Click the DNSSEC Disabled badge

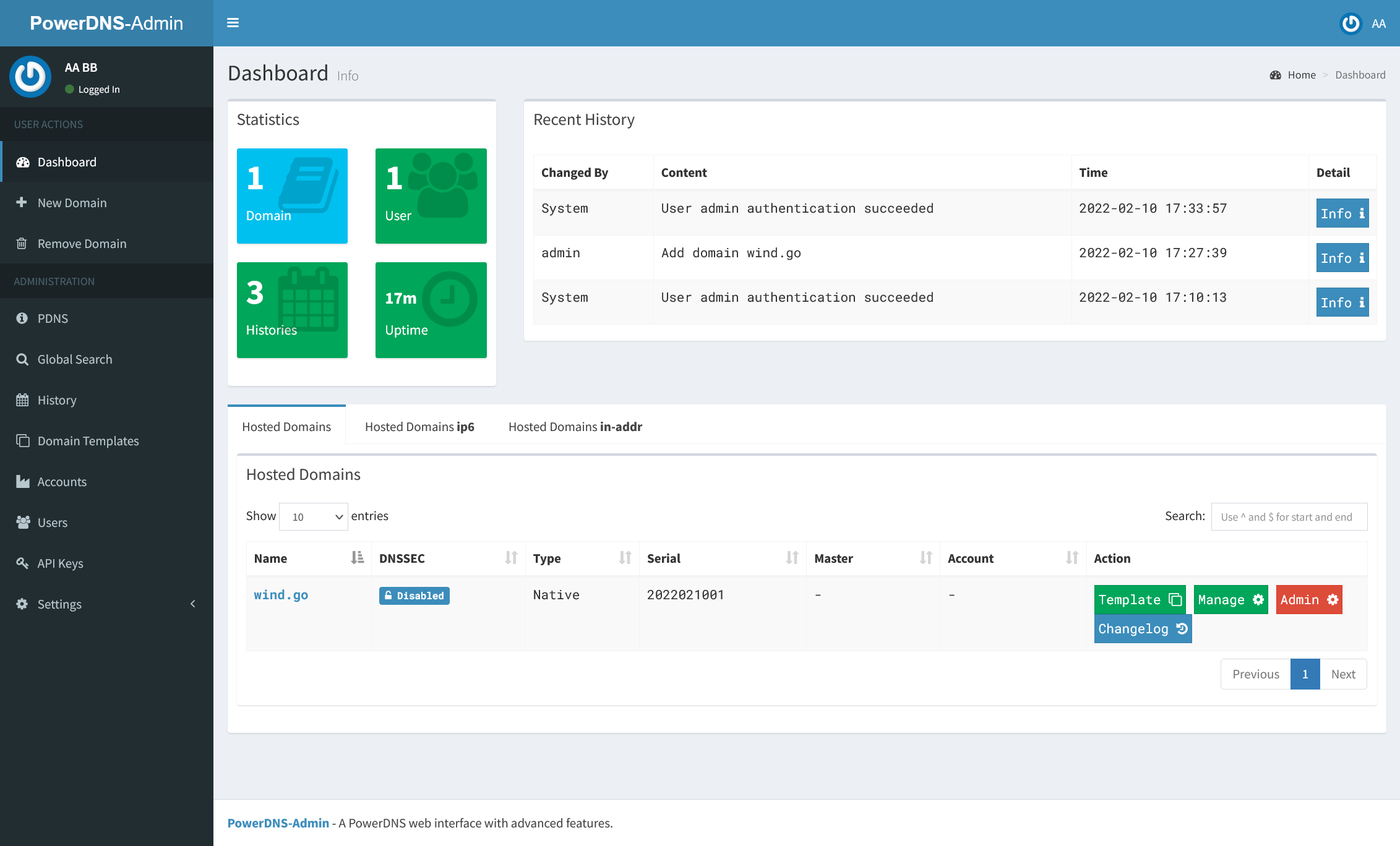click(414, 596)
